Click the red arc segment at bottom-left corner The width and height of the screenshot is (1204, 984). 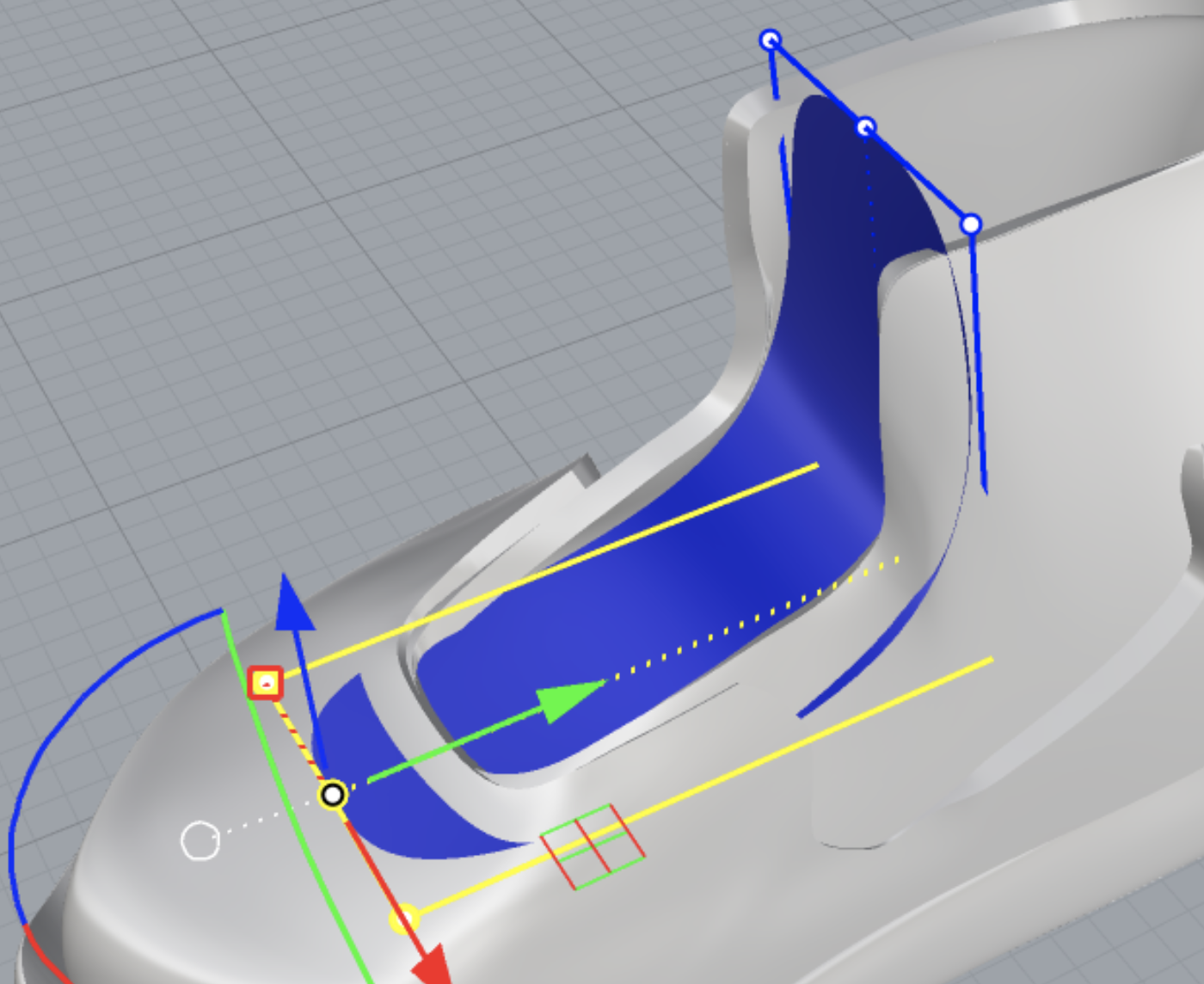coord(43,956)
